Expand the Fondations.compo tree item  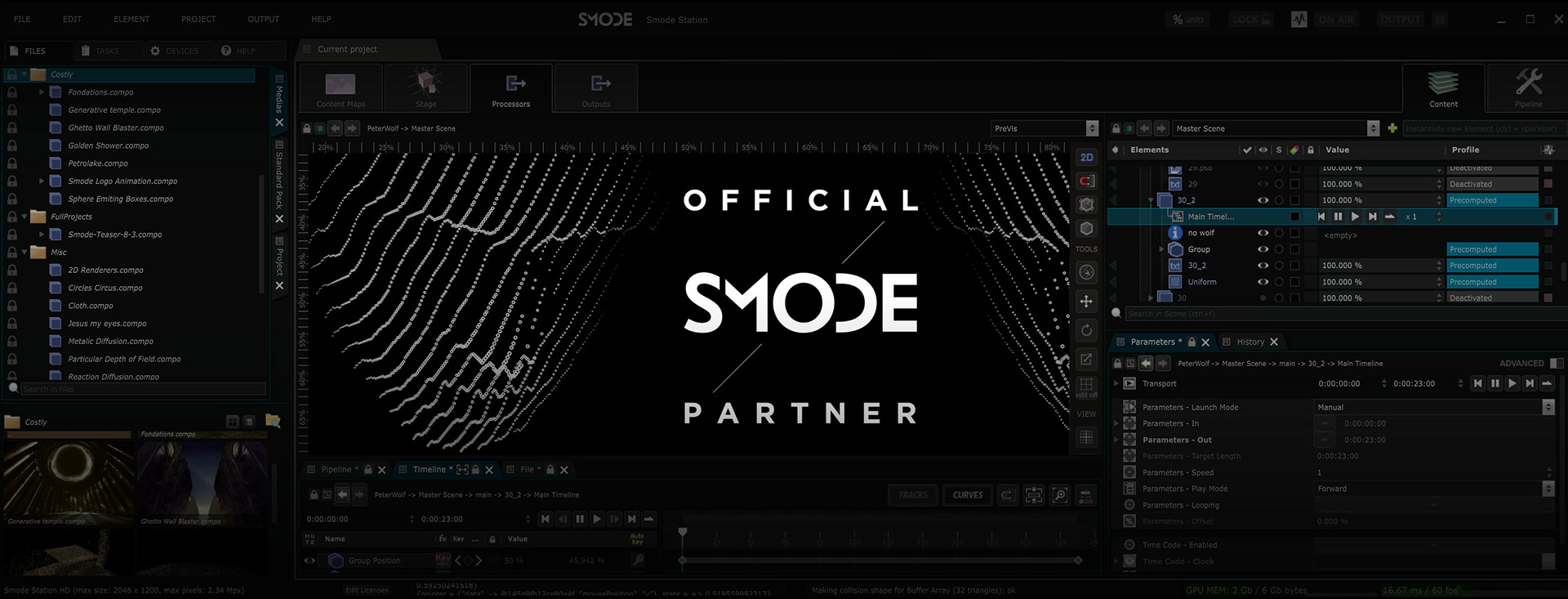(x=42, y=92)
